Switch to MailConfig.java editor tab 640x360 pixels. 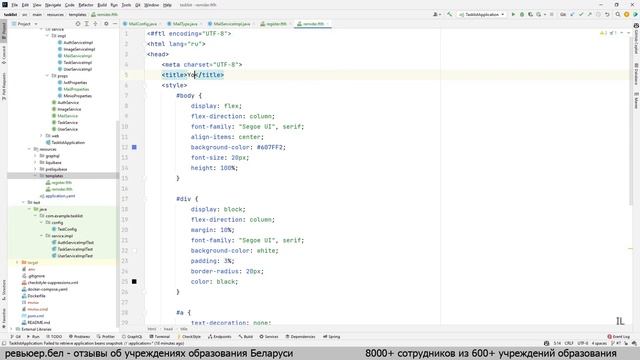coord(140,24)
